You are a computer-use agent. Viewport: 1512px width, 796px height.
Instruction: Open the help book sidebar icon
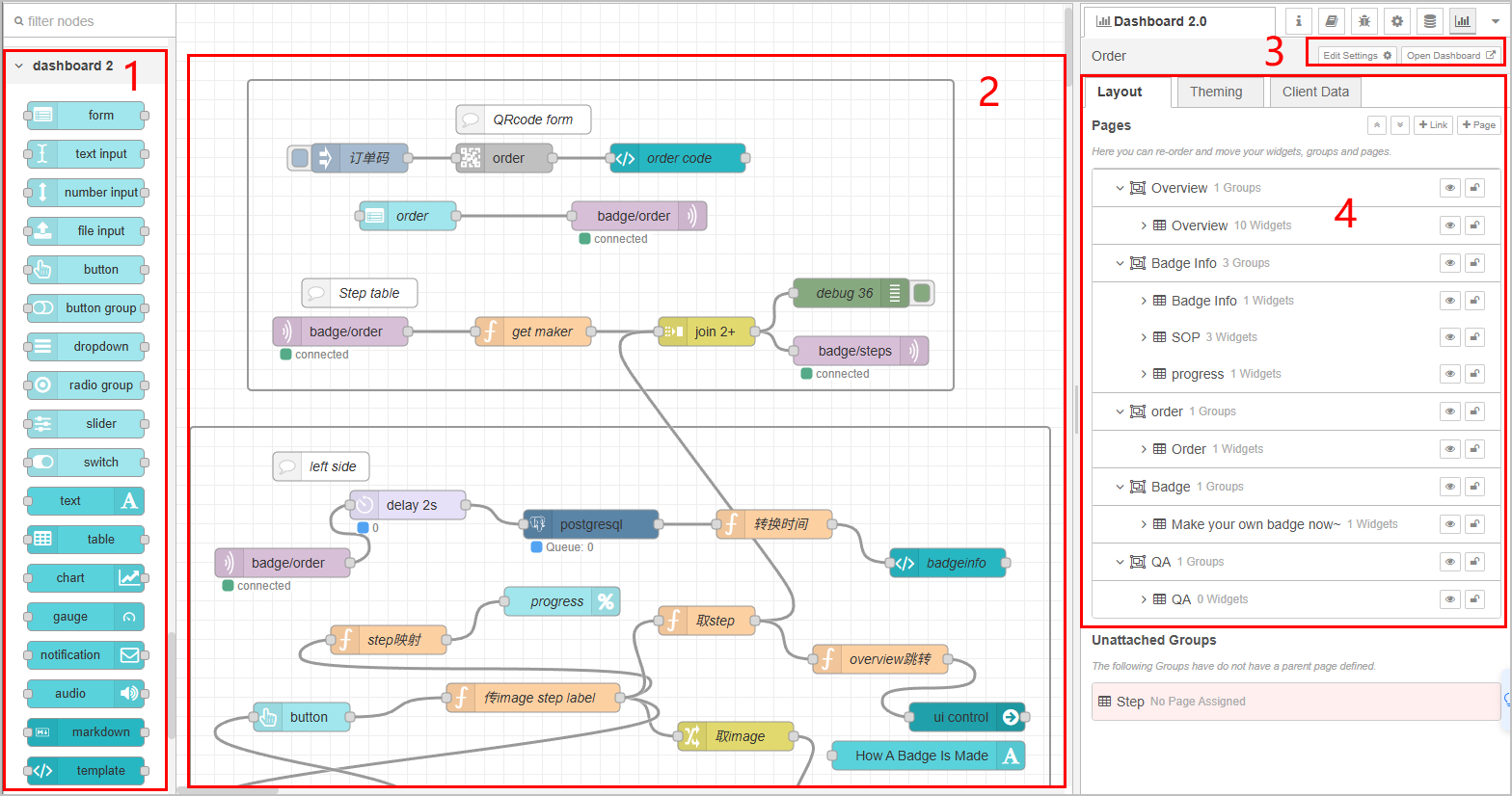point(1331,21)
